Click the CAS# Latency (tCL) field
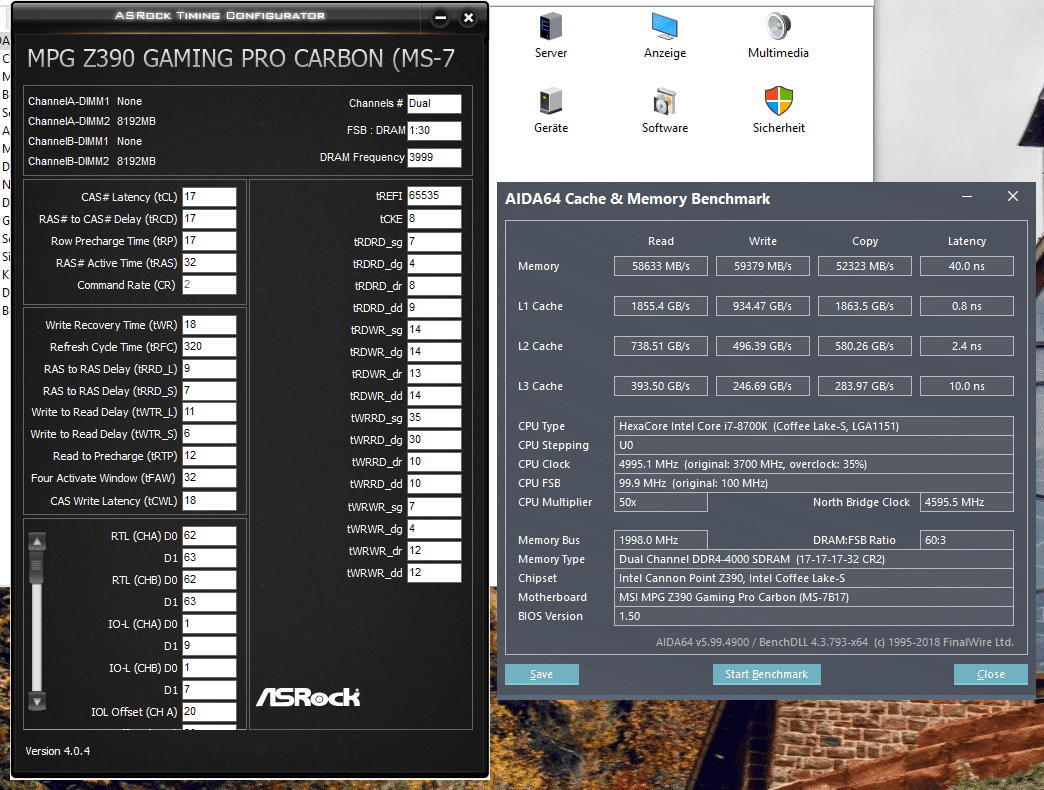The height and width of the screenshot is (790, 1044). point(209,197)
